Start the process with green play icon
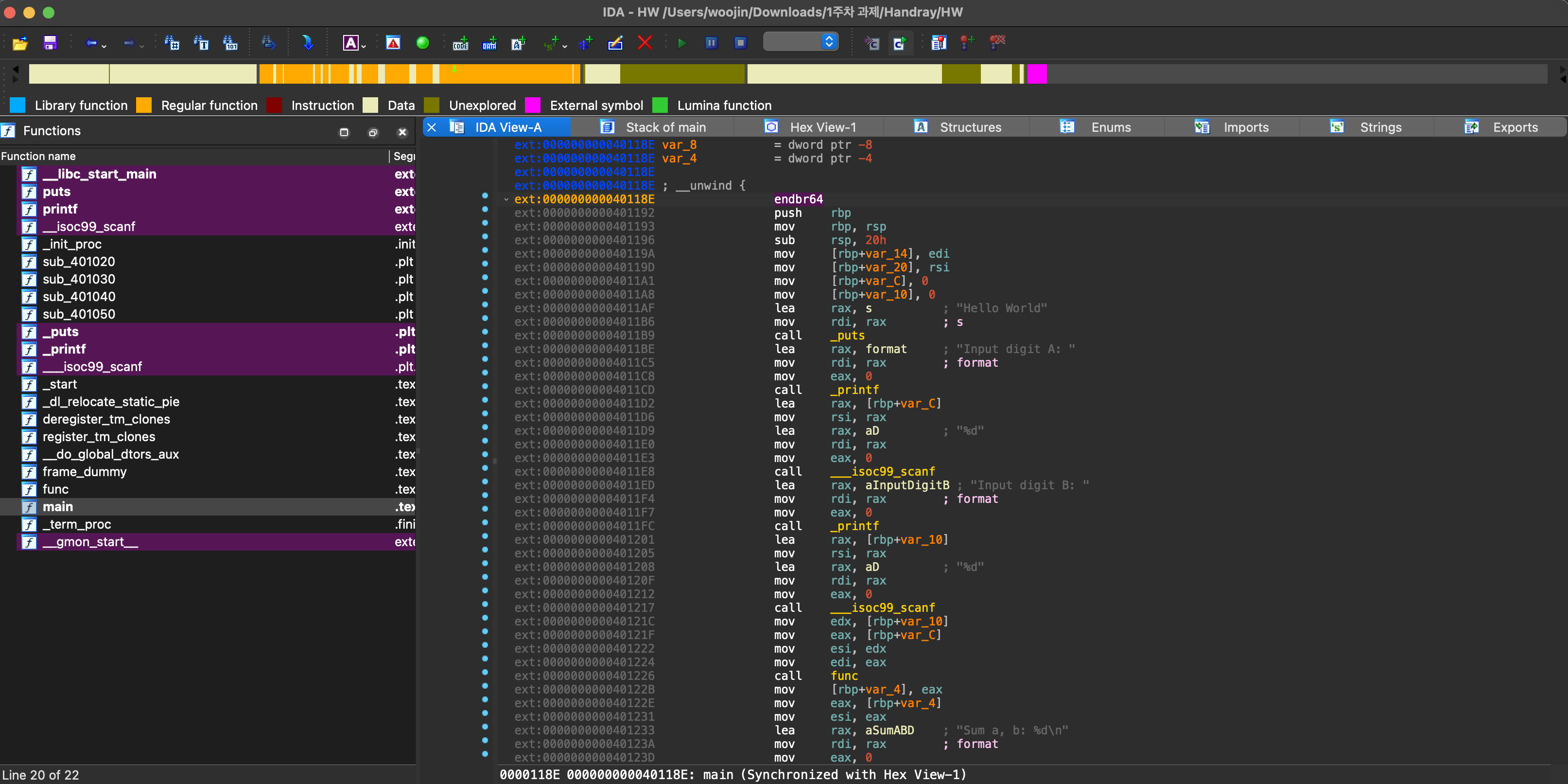This screenshot has width=1568, height=784. click(x=682, y=43)
